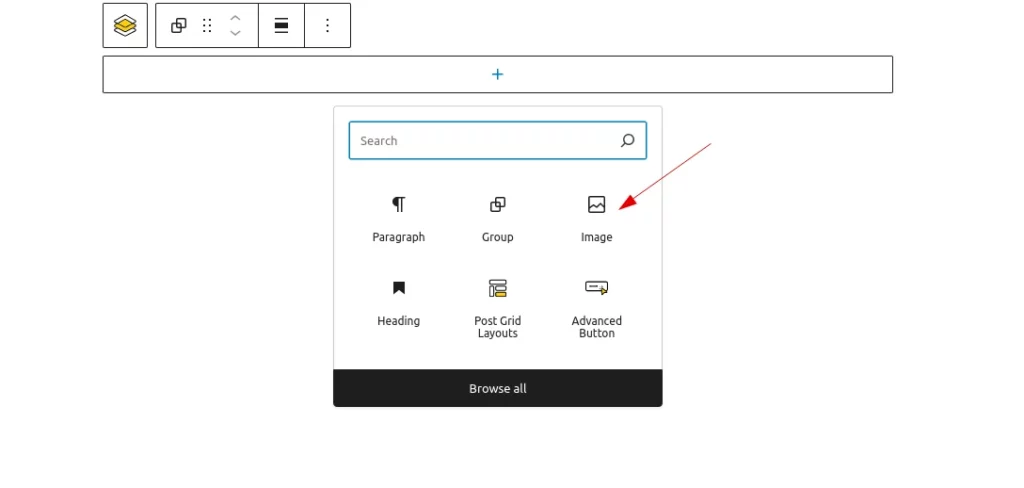
Task: Select the Paragraph pilcrow icon
Action: point(398,205)
